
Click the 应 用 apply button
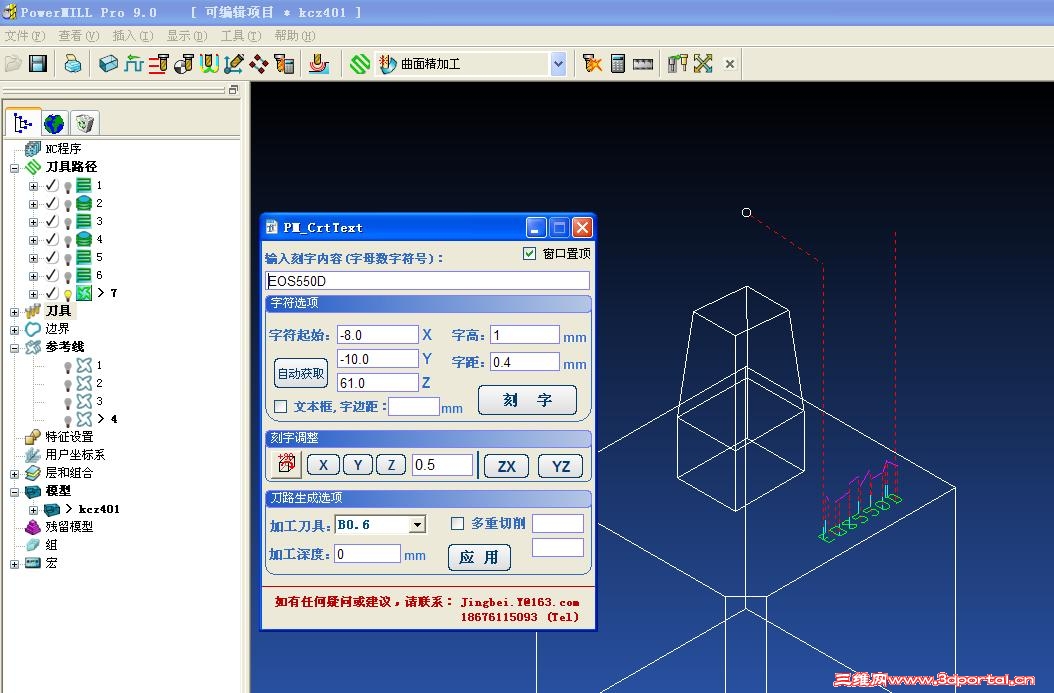479,557
